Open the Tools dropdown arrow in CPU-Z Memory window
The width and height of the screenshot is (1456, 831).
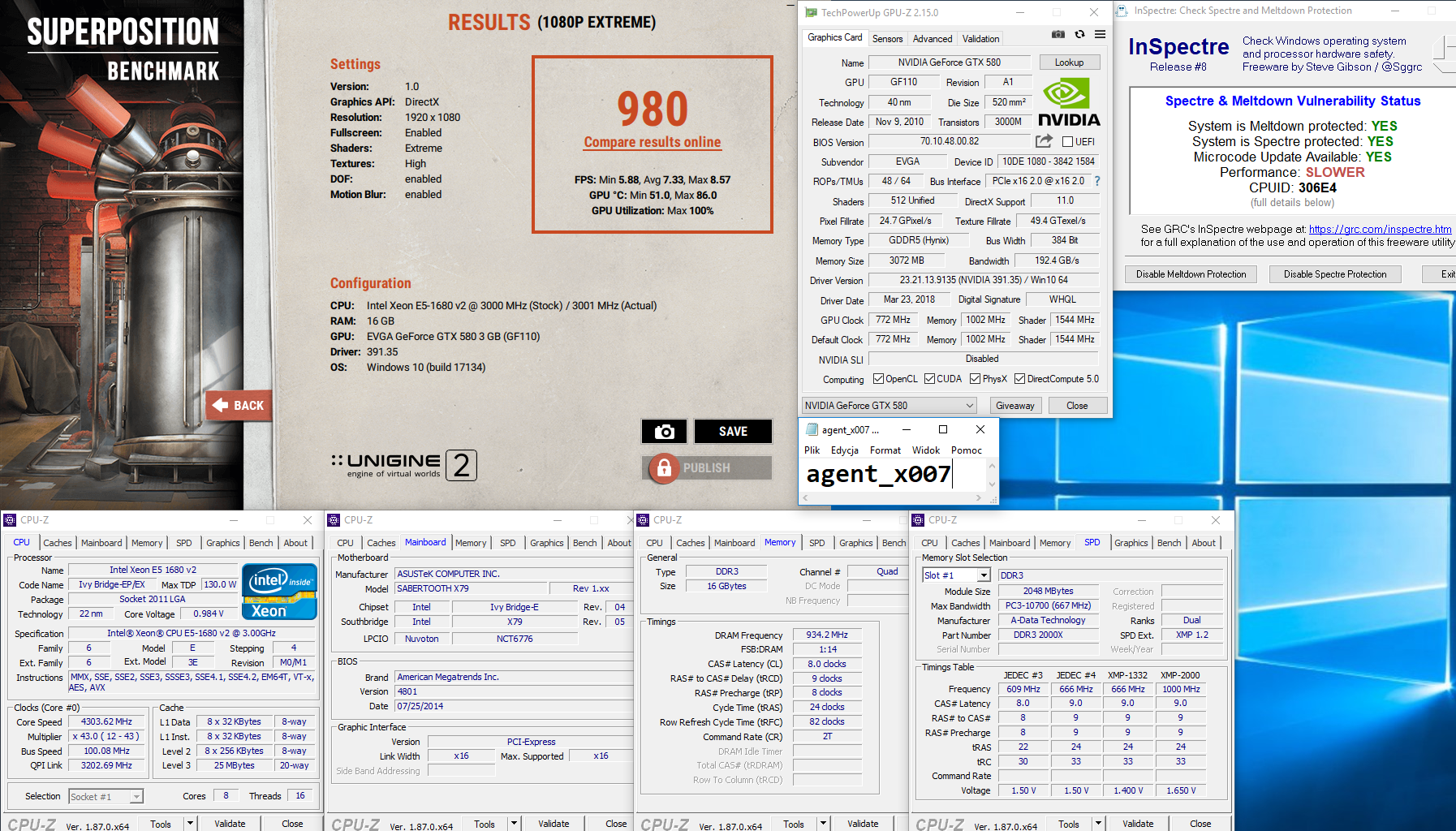[x=823, y=824]
